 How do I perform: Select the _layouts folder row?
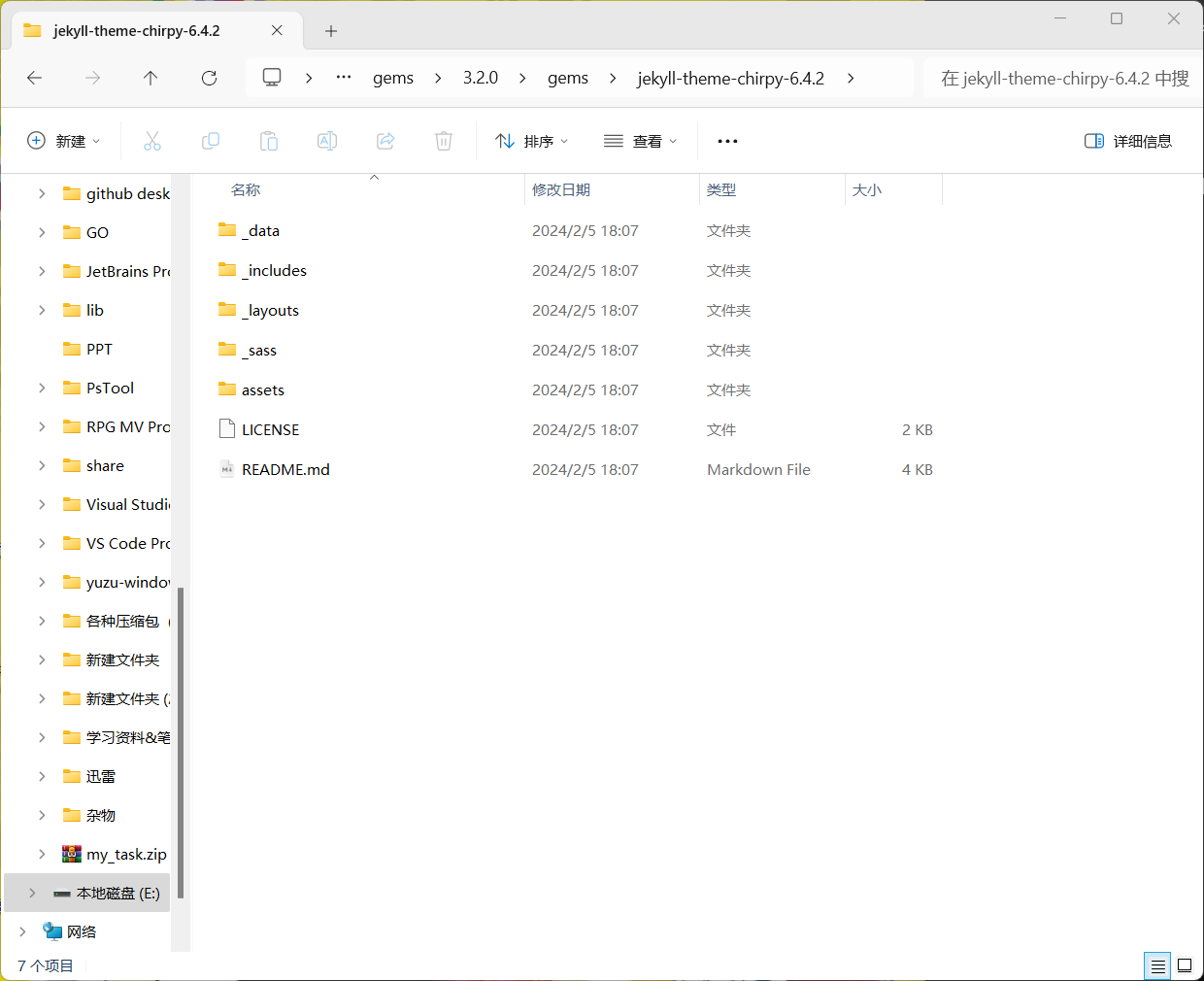[578, 310]
